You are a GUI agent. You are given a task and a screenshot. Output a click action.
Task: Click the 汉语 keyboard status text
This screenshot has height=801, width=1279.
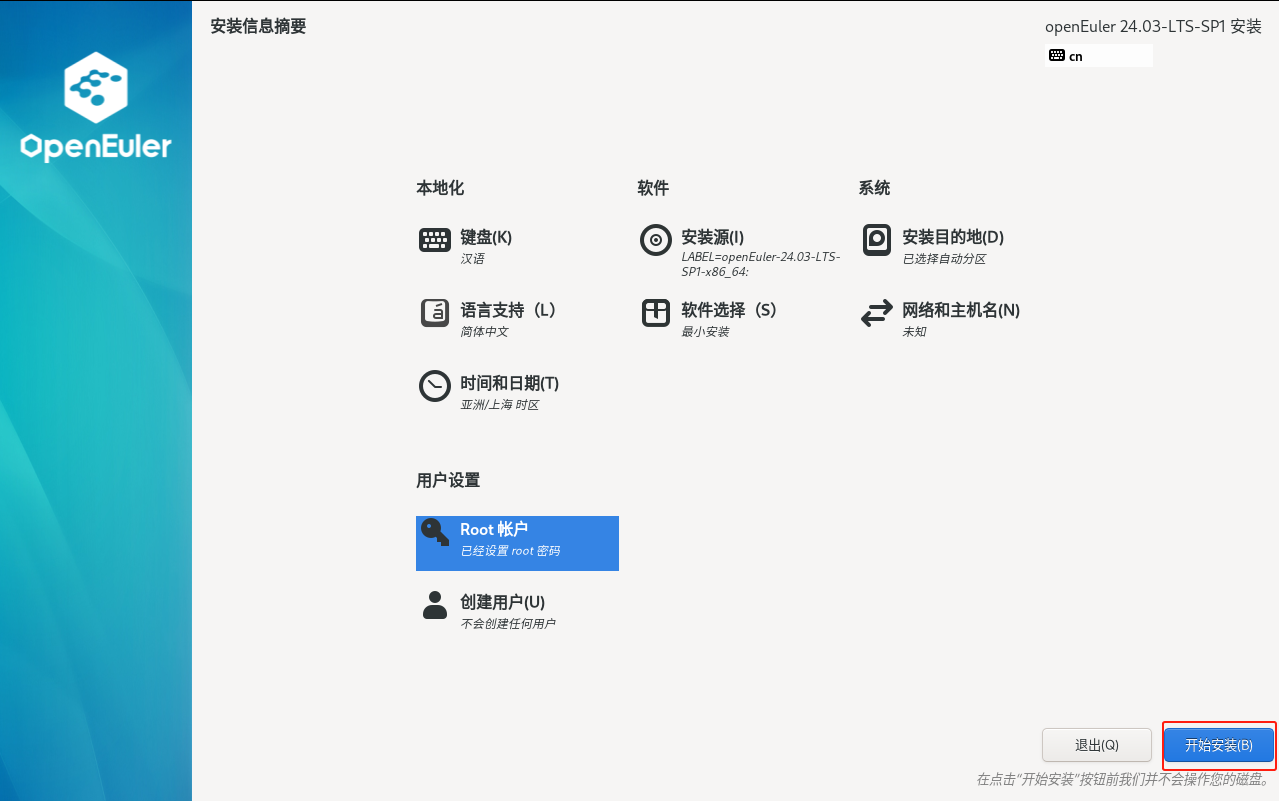click(472, 259)
